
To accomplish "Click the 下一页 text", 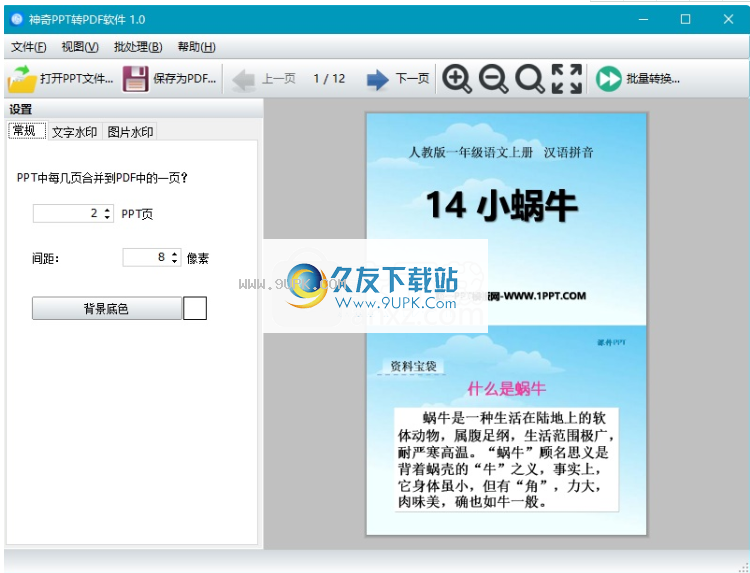I will [412, 79].
